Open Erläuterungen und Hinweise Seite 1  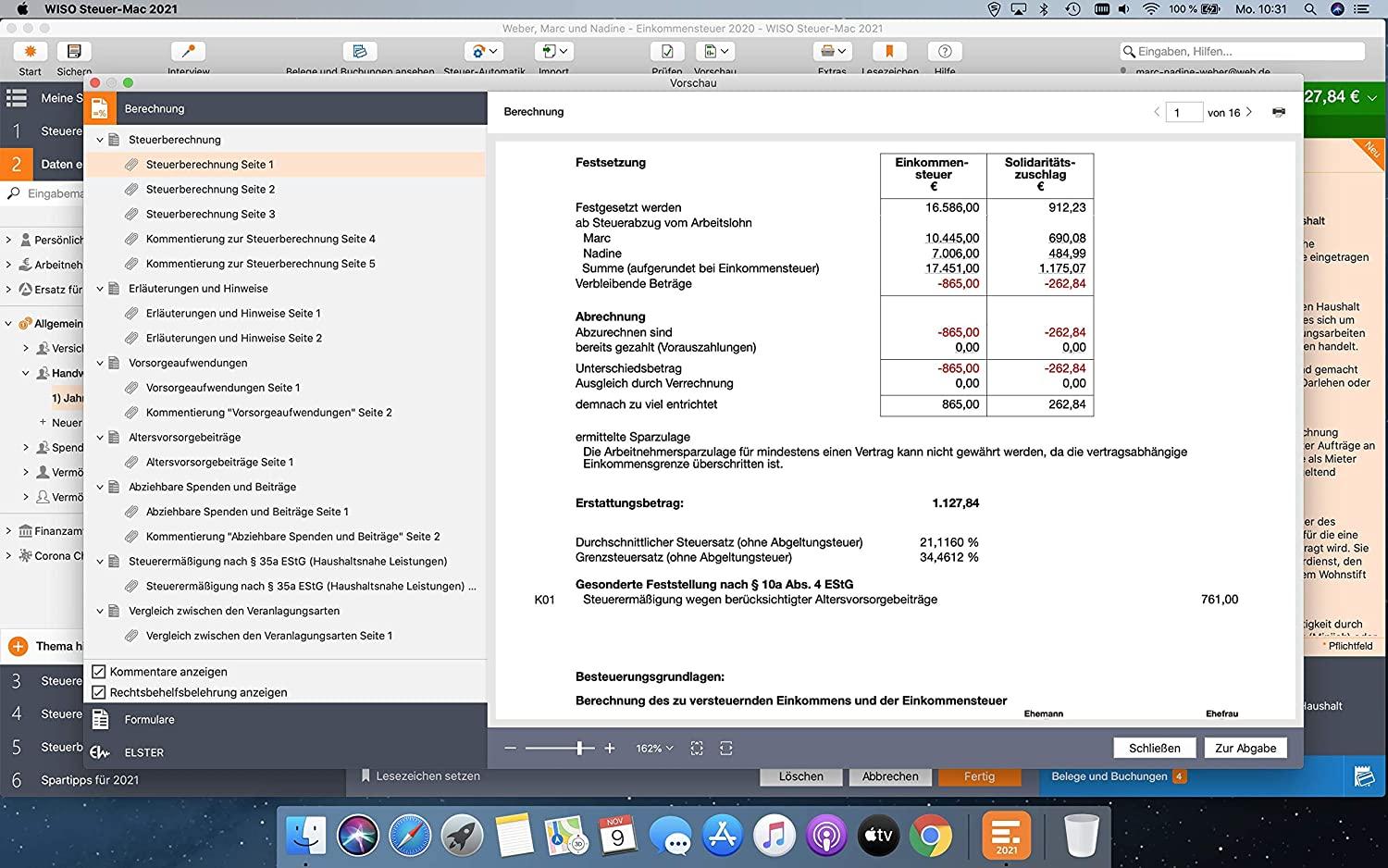(233, 314)
